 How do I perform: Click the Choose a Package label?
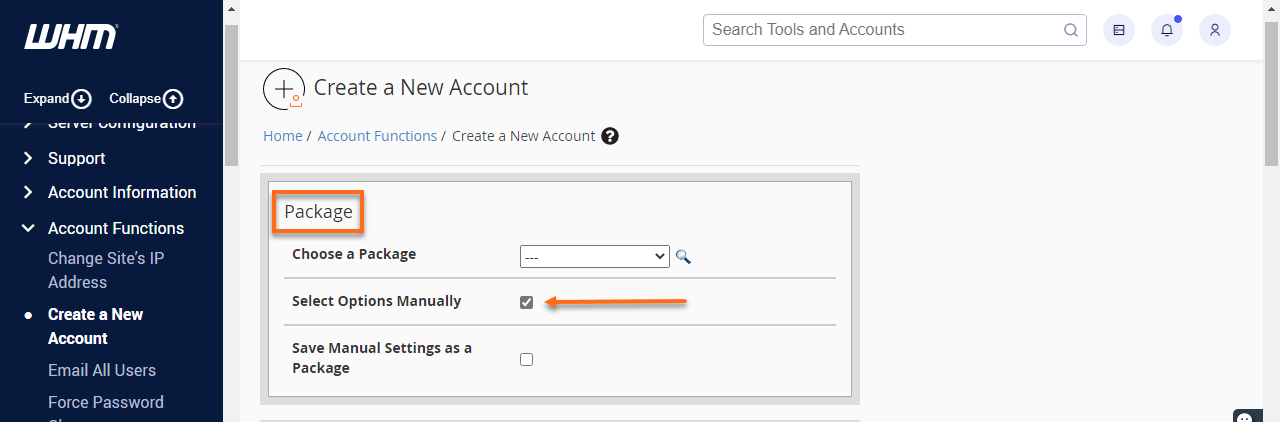click(354, 254)
